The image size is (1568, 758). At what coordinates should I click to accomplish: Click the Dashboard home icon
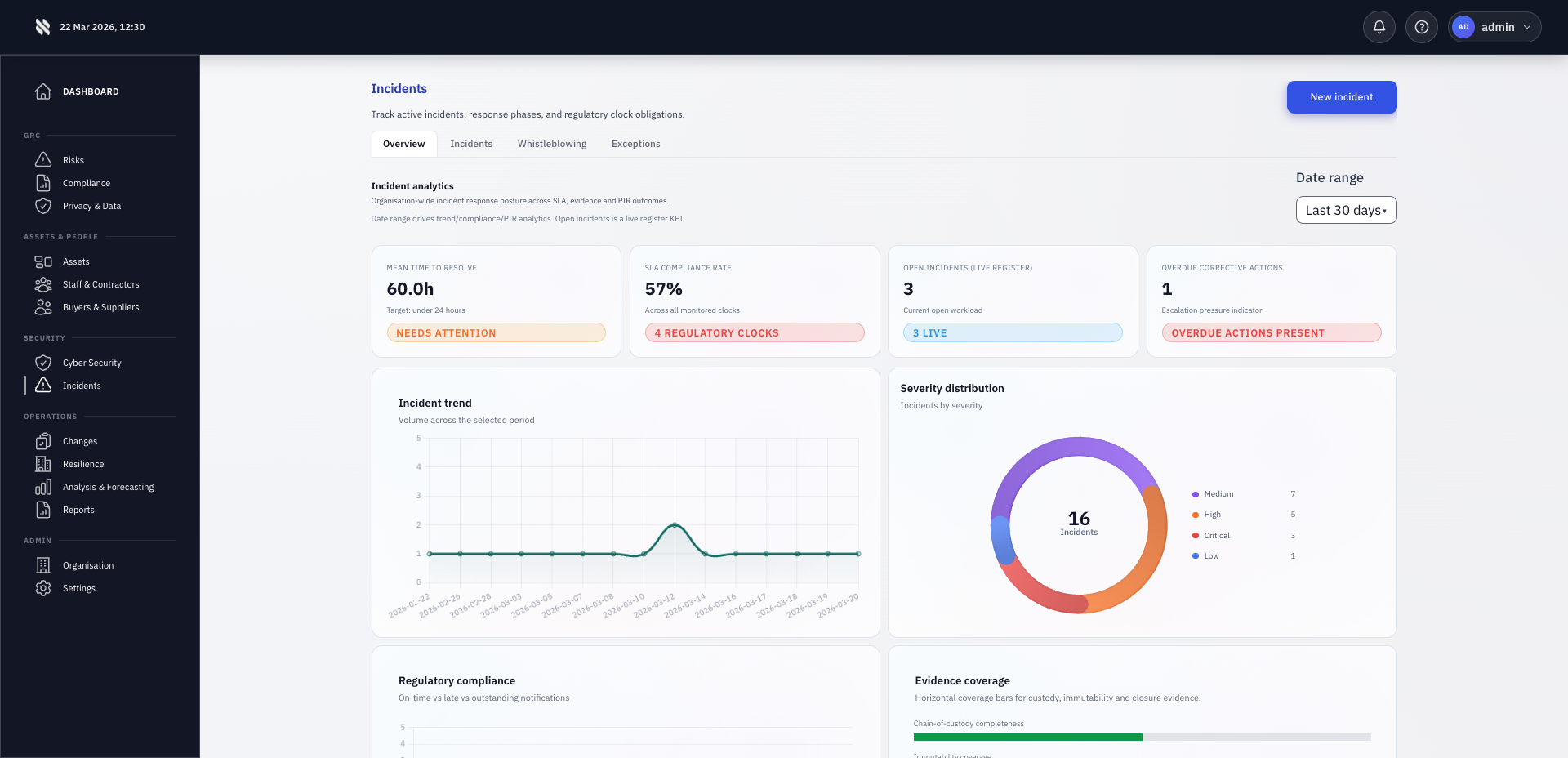click(43, 91)
